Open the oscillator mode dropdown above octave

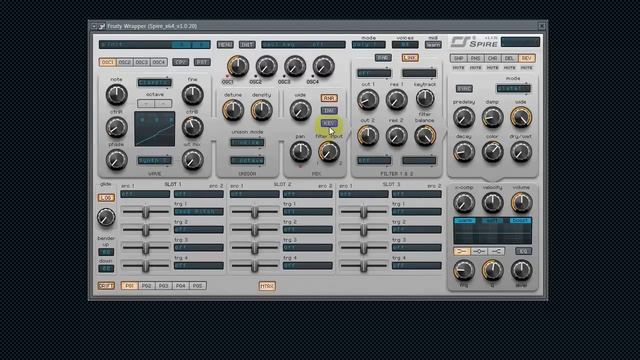click(154, 82)
